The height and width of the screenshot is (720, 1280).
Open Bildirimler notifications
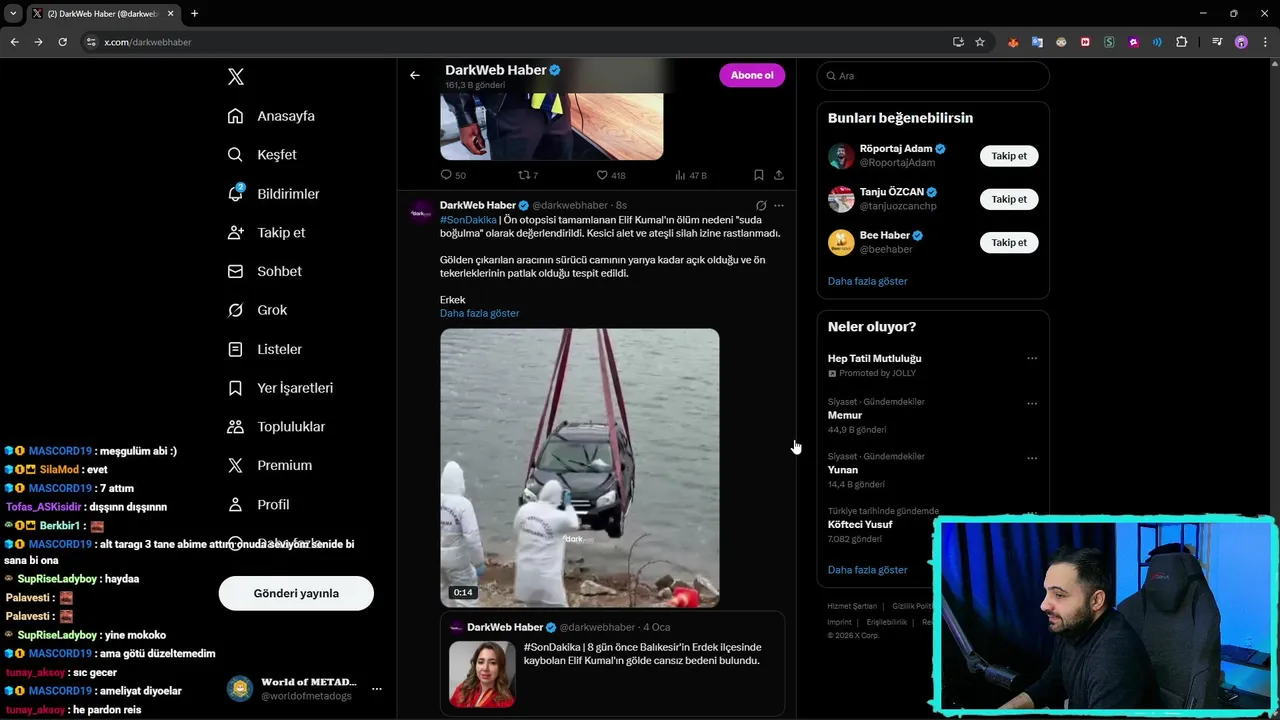point(274,194)
